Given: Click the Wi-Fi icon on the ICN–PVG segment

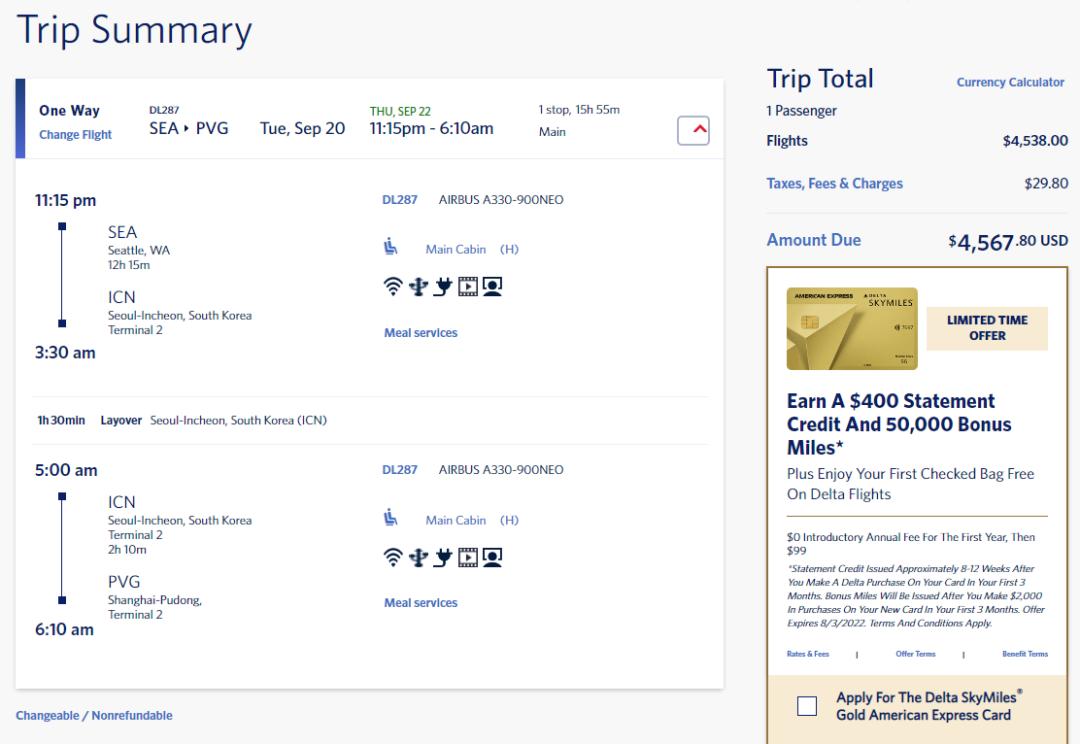Looking at the screenshot, I should tap(393, 557).
